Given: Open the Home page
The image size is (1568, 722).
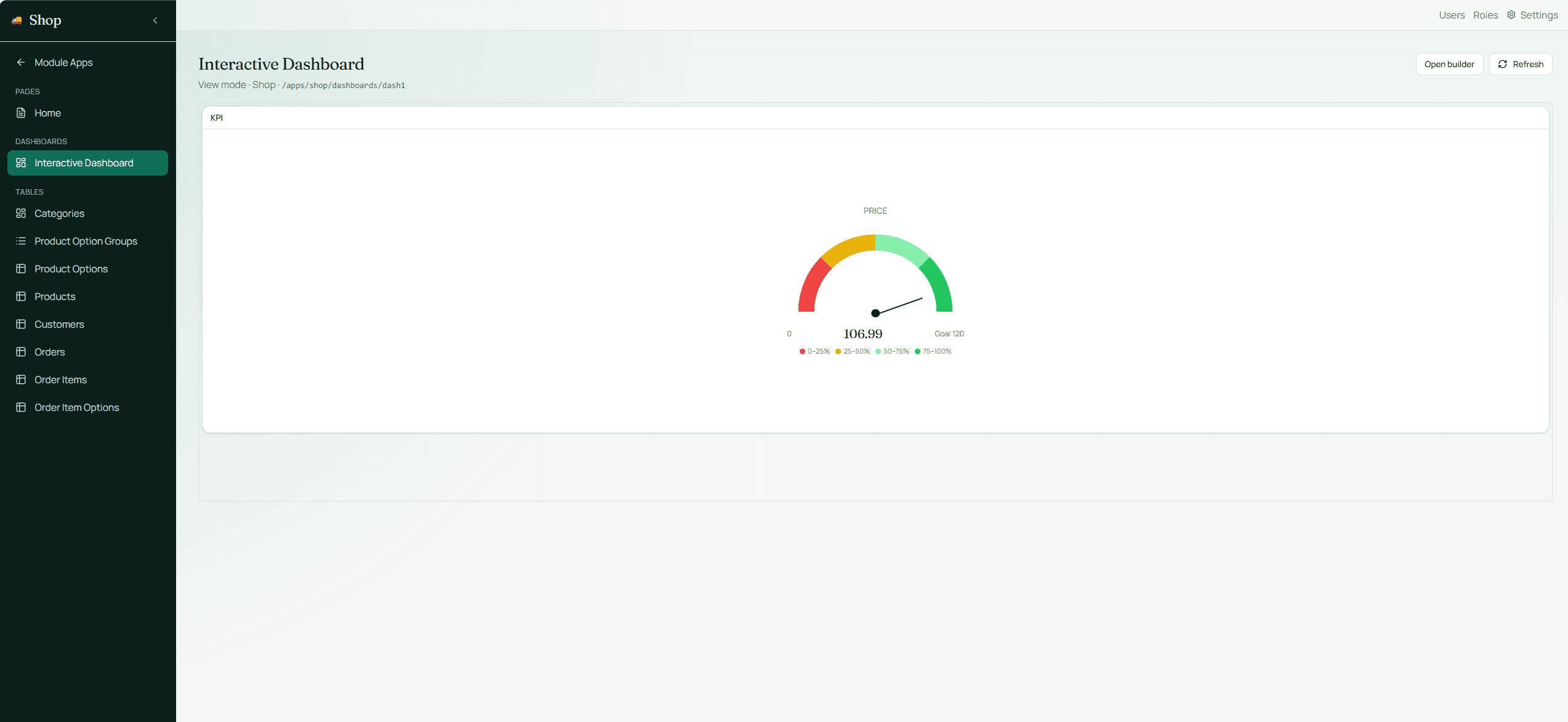Looking at the screenshot, I should 87,113.
